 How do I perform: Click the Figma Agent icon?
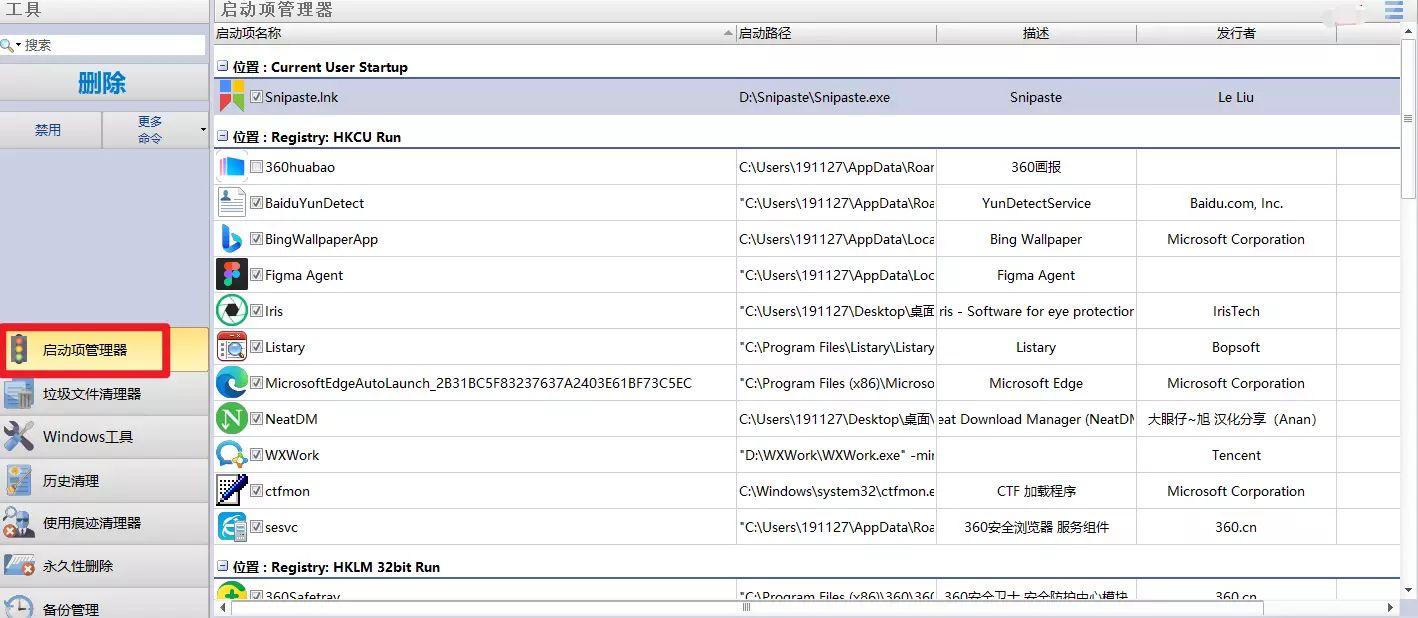click(232, 275)
